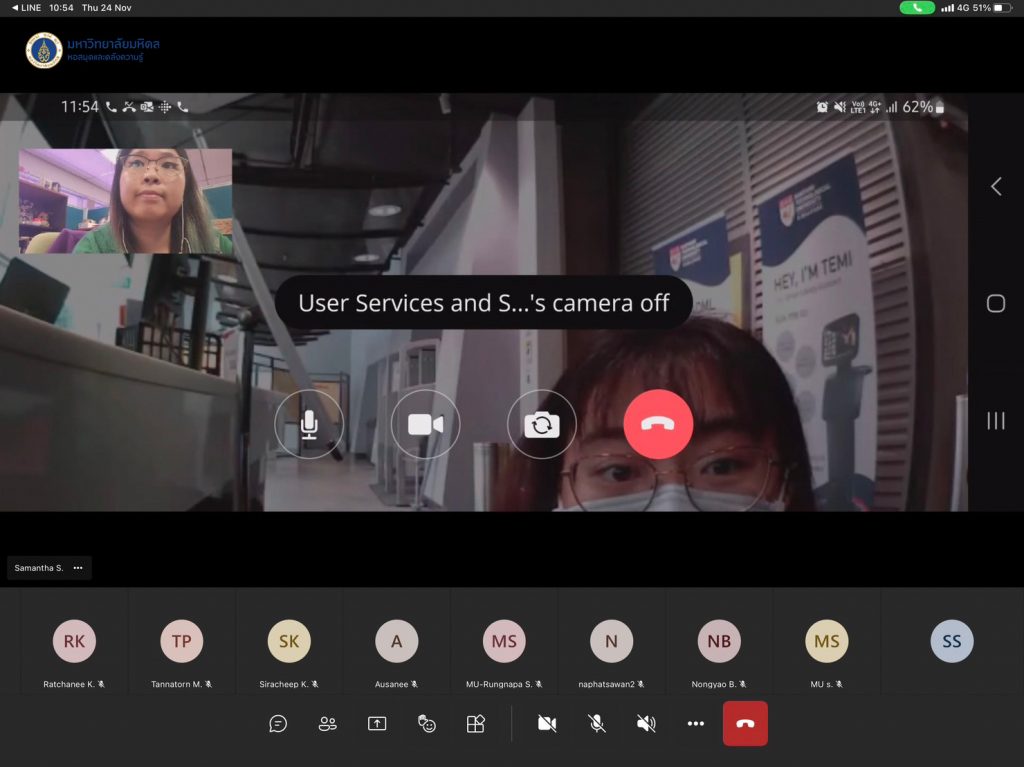Tap the share content icon
The height and width of the screenshot is (767, 1024).
(377, 724)
